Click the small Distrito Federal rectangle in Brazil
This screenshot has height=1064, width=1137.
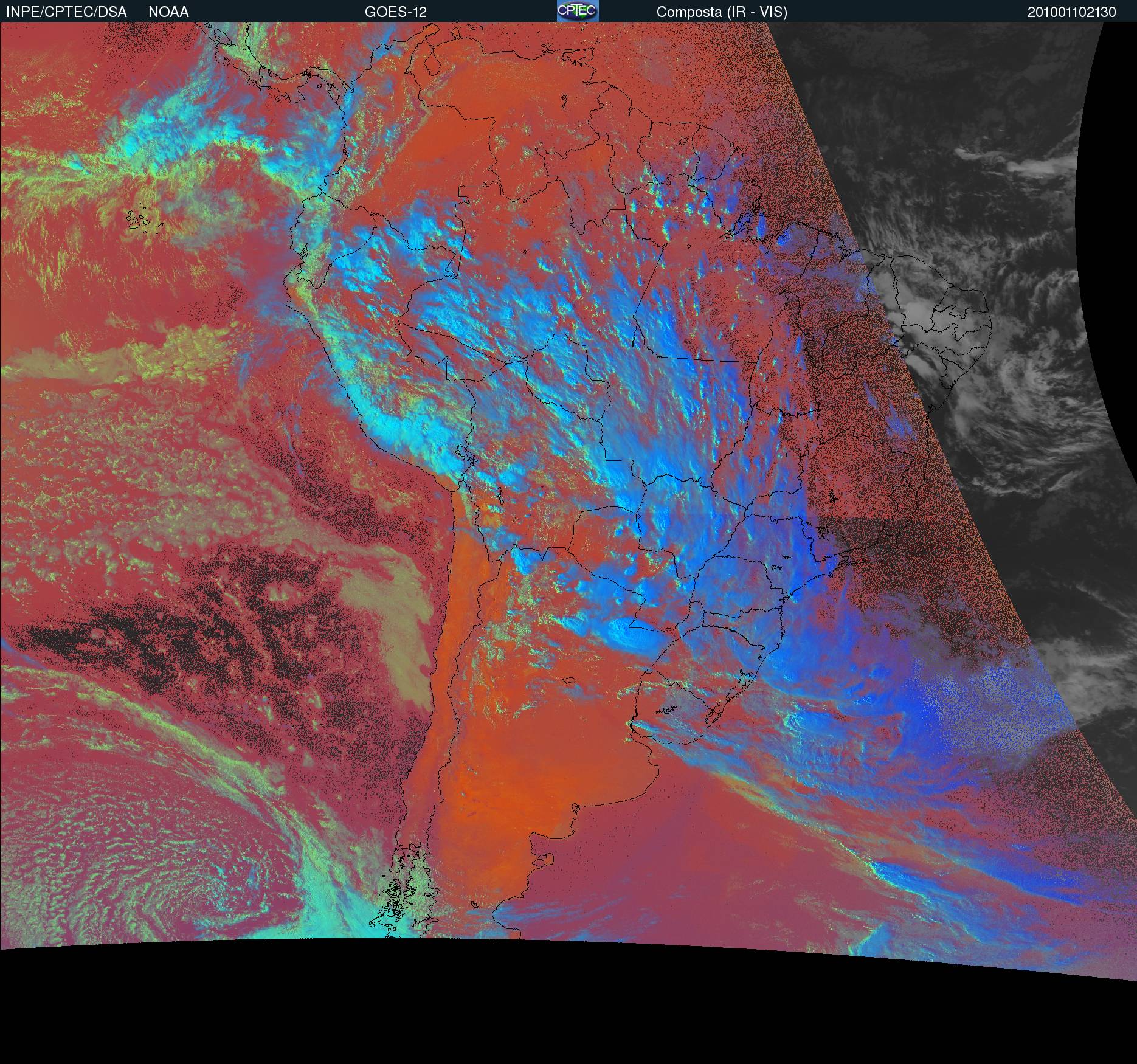(x=792, y=453)
